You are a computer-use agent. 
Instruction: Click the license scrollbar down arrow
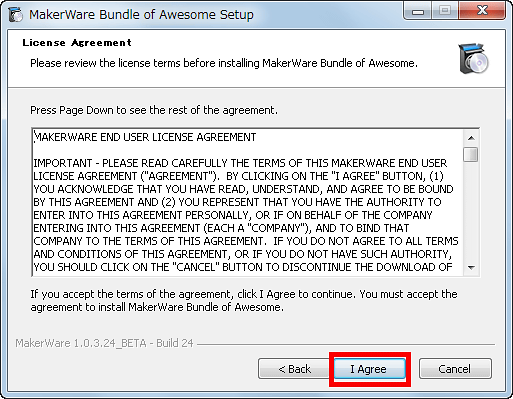coord(471,268)
